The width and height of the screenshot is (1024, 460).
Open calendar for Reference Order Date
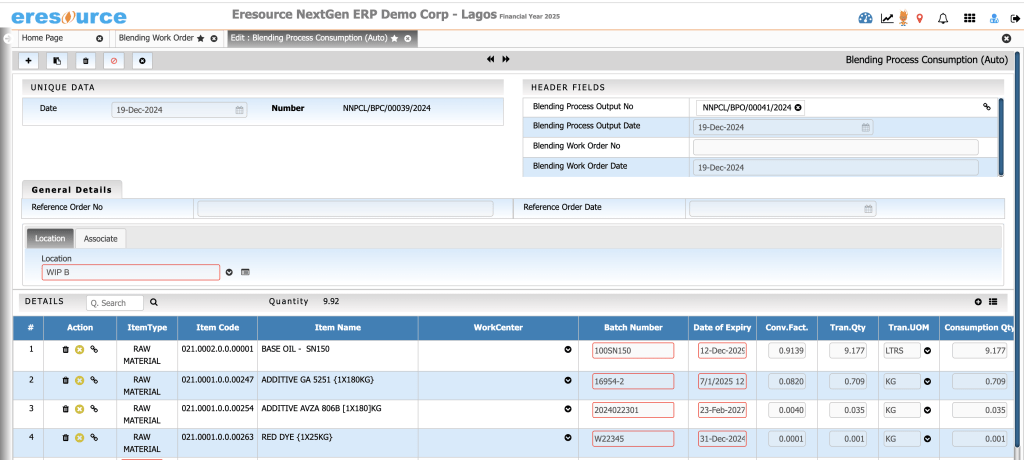tap(868, 208)
